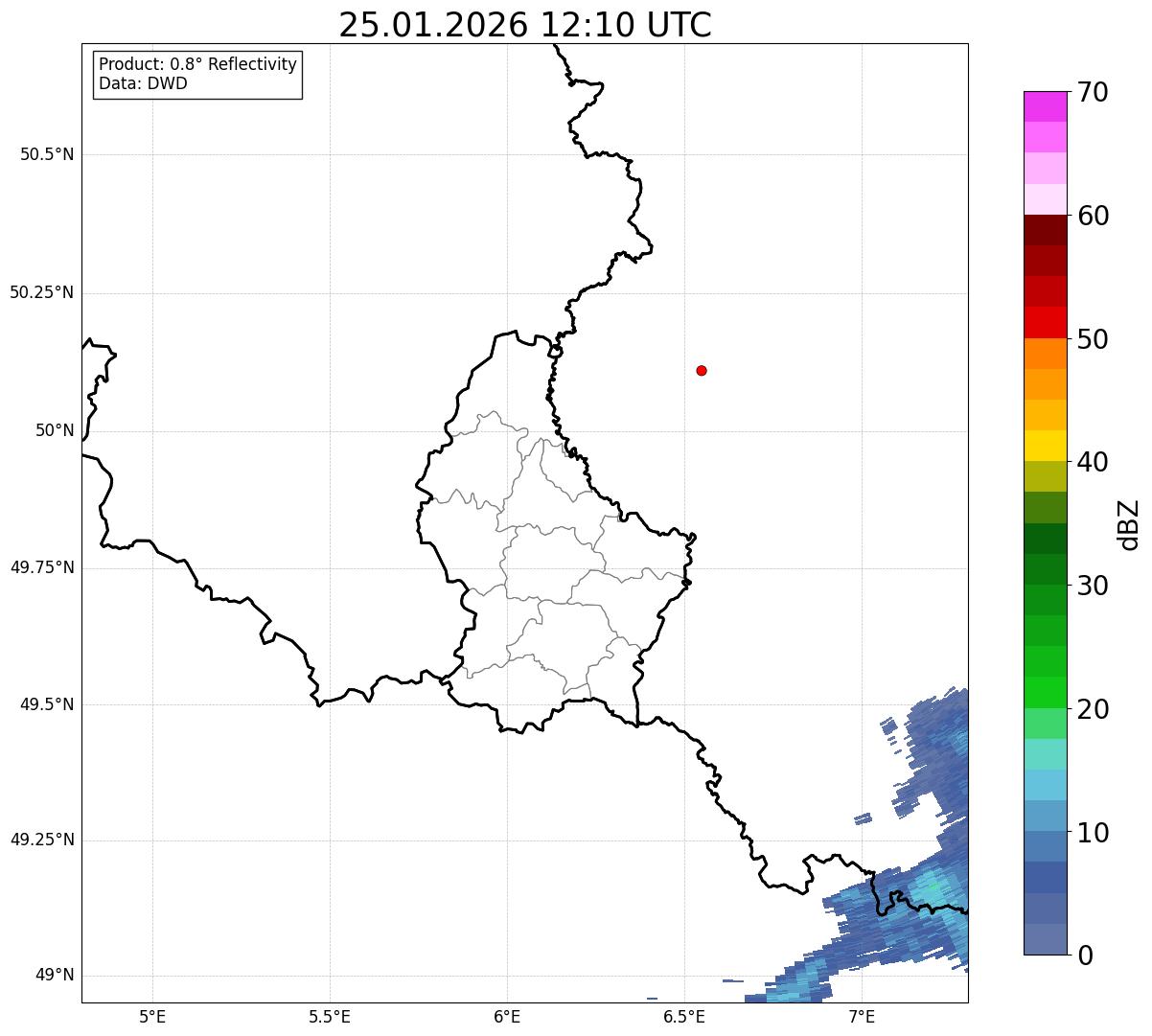Viewport: 1152px width, 1036px height.
Task: Click the colorbar tick label 0
Action: click(1085, 955)
